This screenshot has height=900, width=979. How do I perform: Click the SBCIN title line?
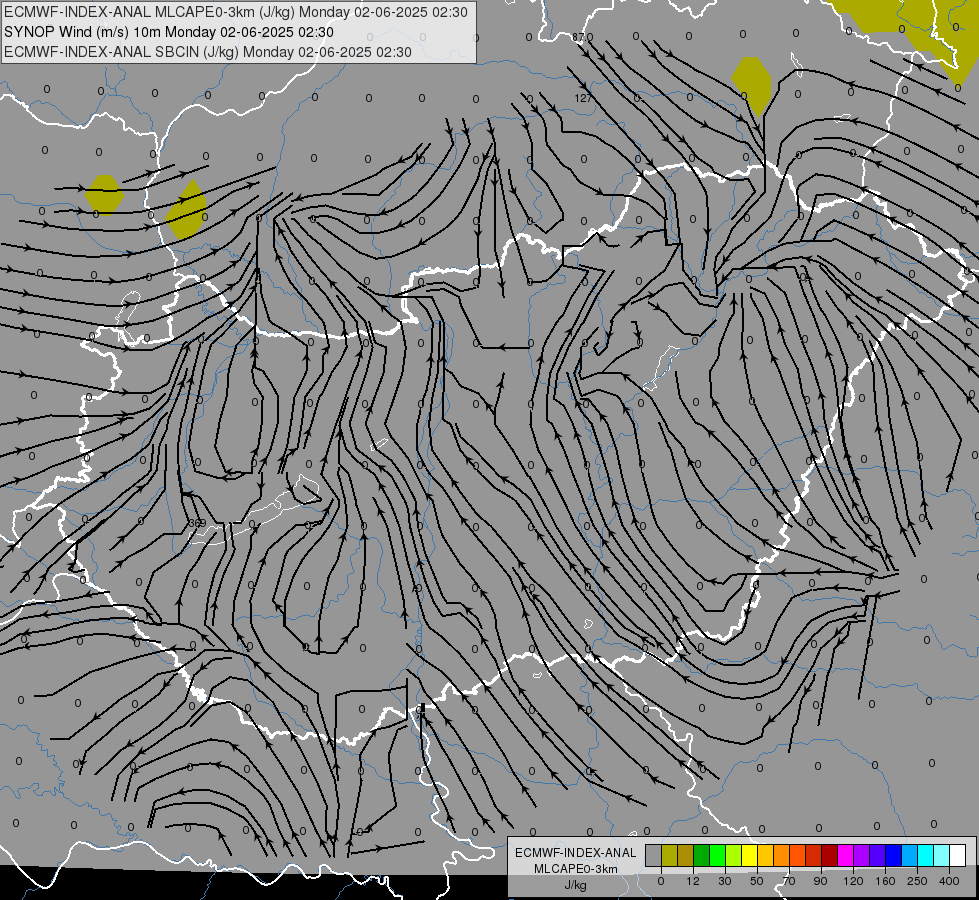click(208, 52)
